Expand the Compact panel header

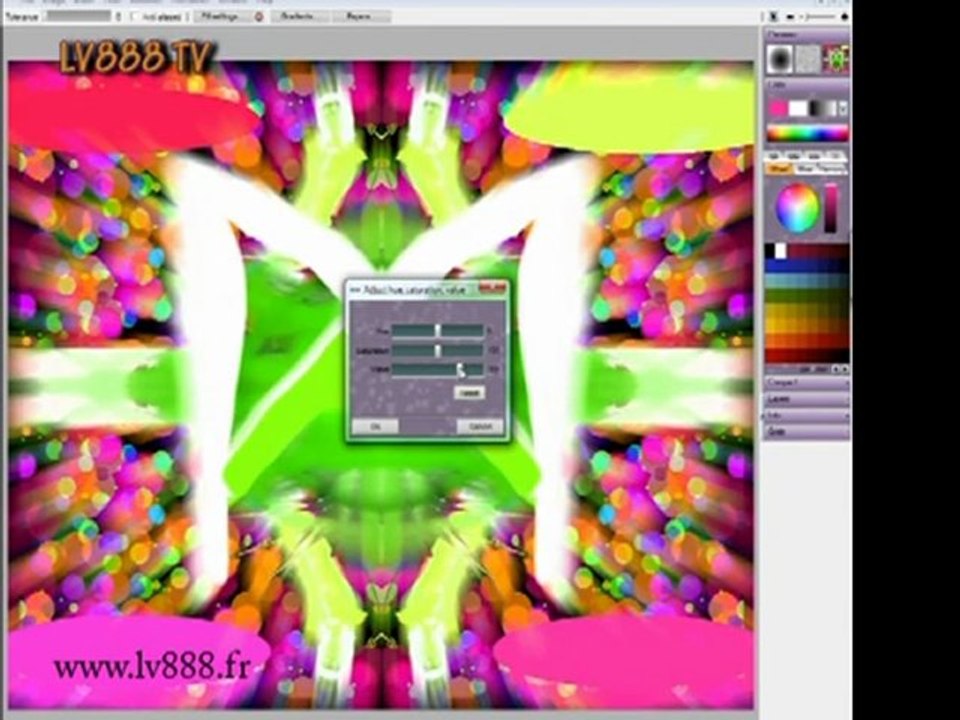(807, 383)
